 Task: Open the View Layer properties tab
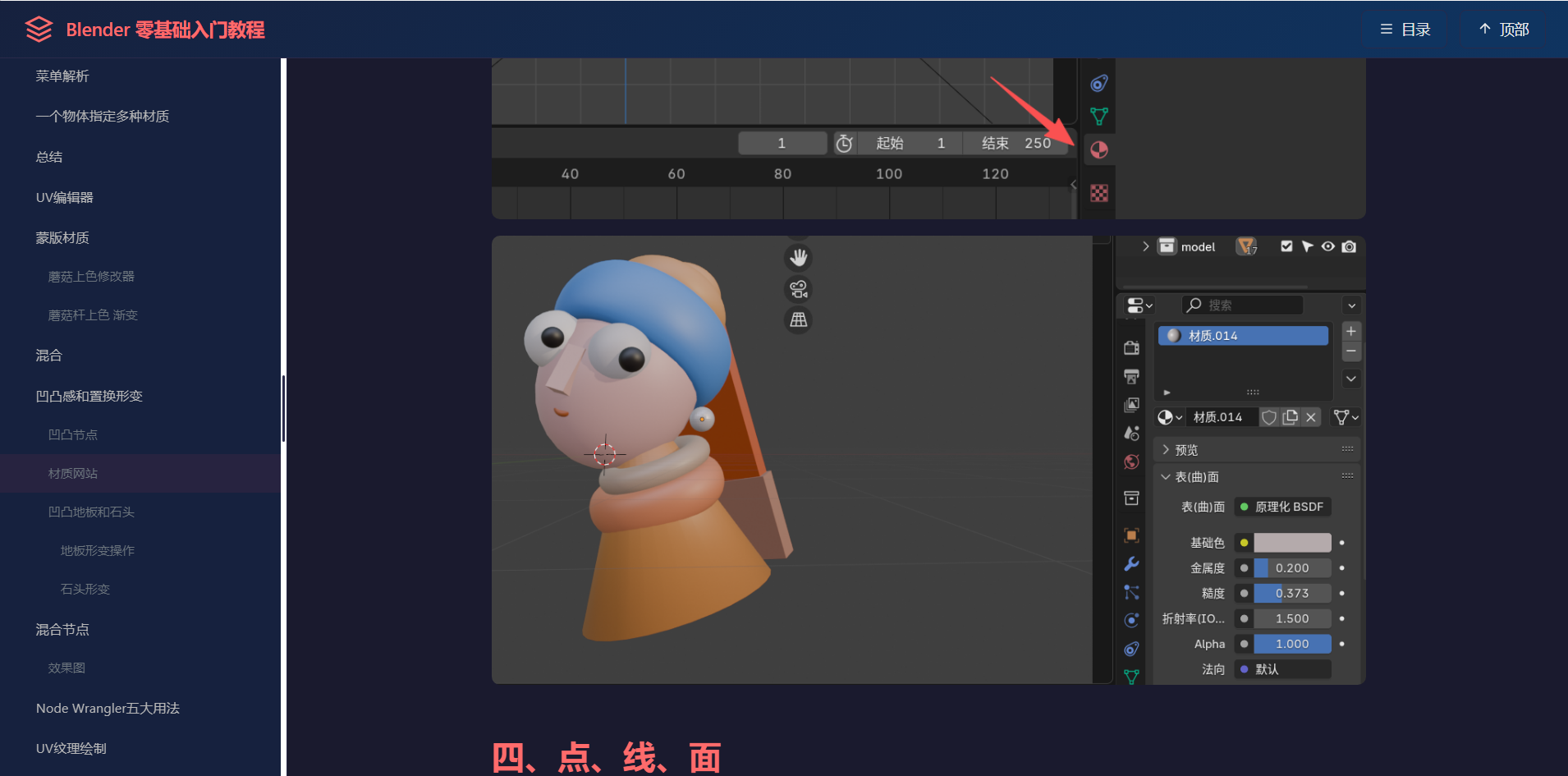(1131, 405)
